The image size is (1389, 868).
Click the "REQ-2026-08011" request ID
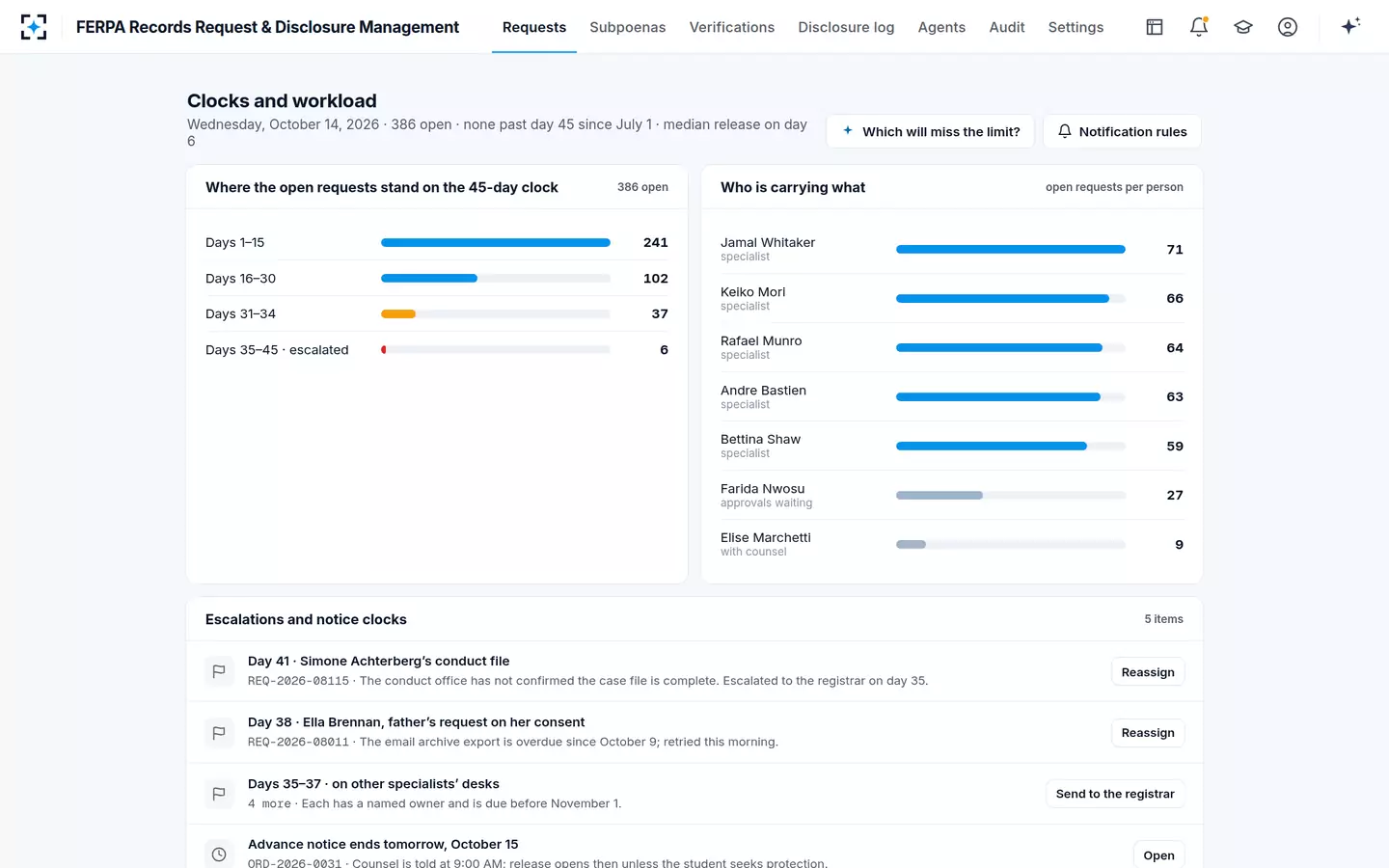pos(298,743)
